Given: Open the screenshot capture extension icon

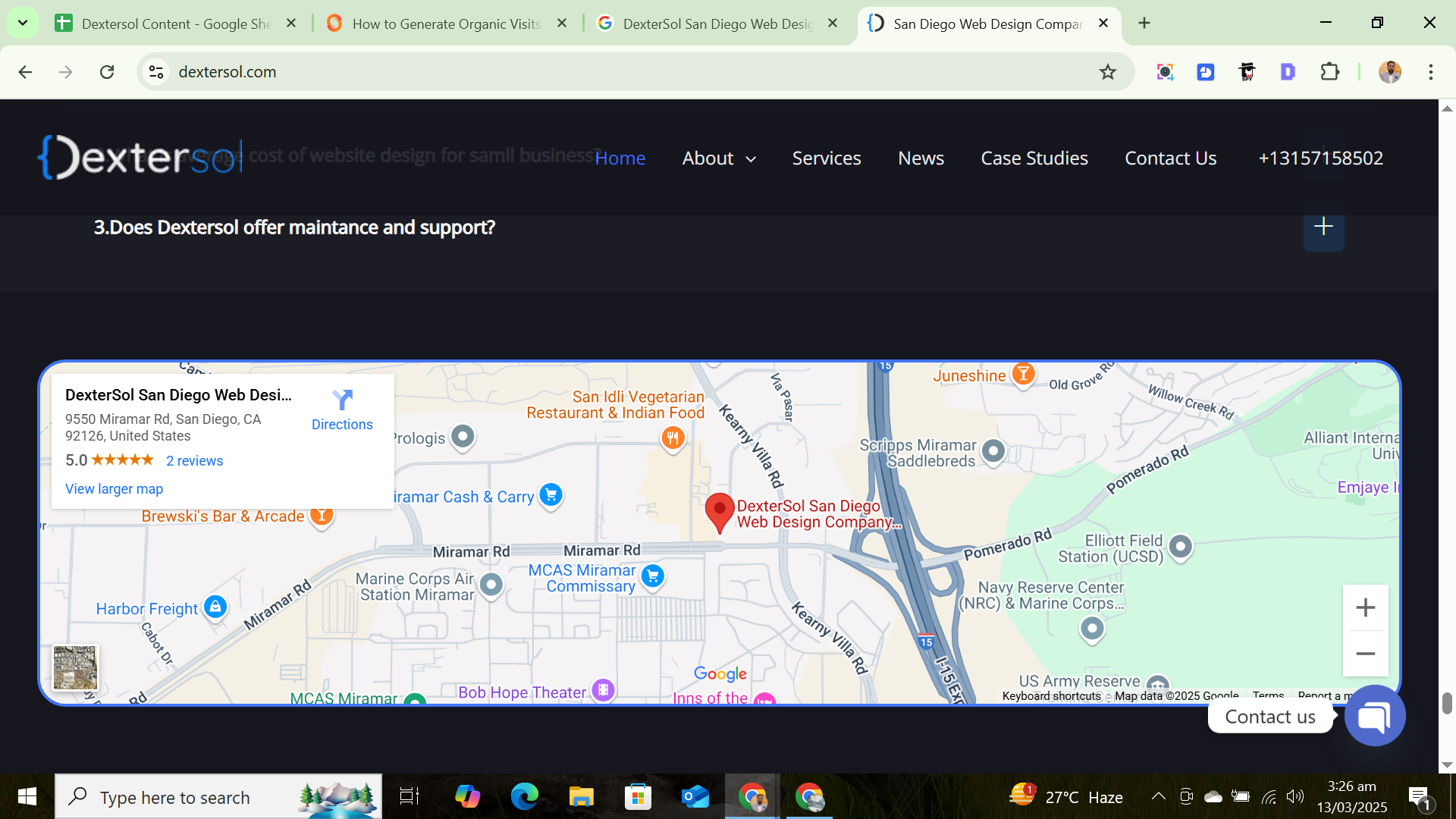Looking at the screenshot, I should [1165, 72].
